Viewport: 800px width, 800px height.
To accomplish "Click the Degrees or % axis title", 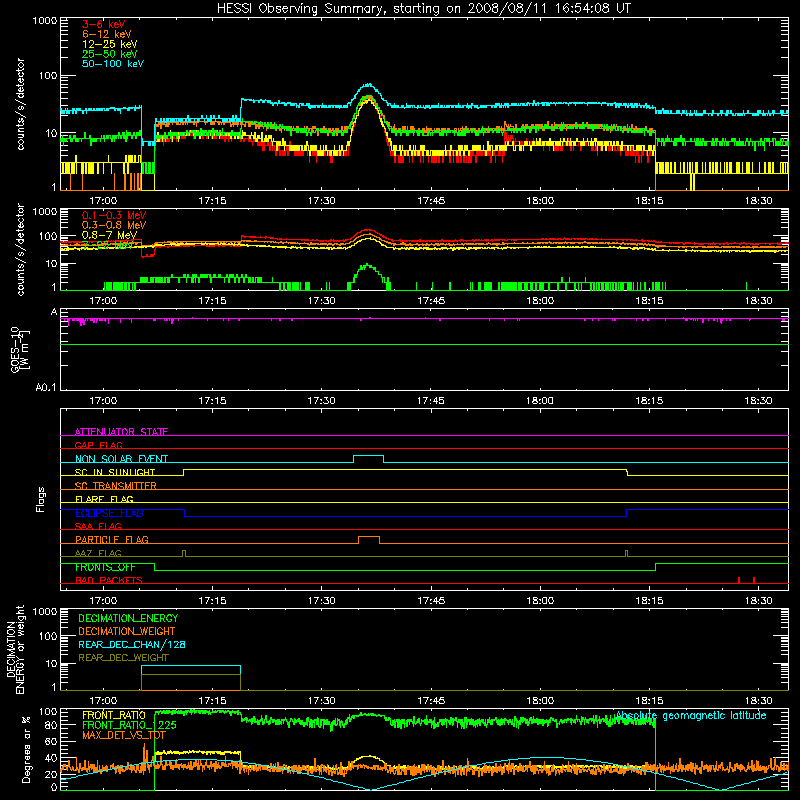I will [26, 749].
